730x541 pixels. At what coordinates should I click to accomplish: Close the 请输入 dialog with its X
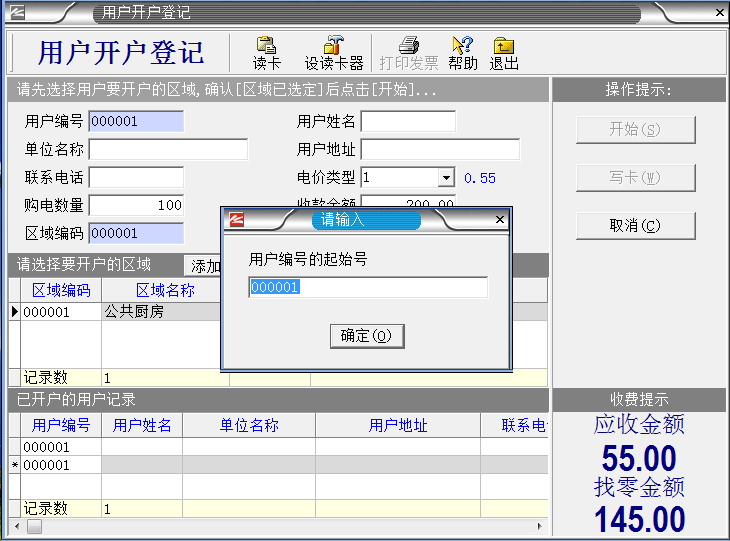500,220
